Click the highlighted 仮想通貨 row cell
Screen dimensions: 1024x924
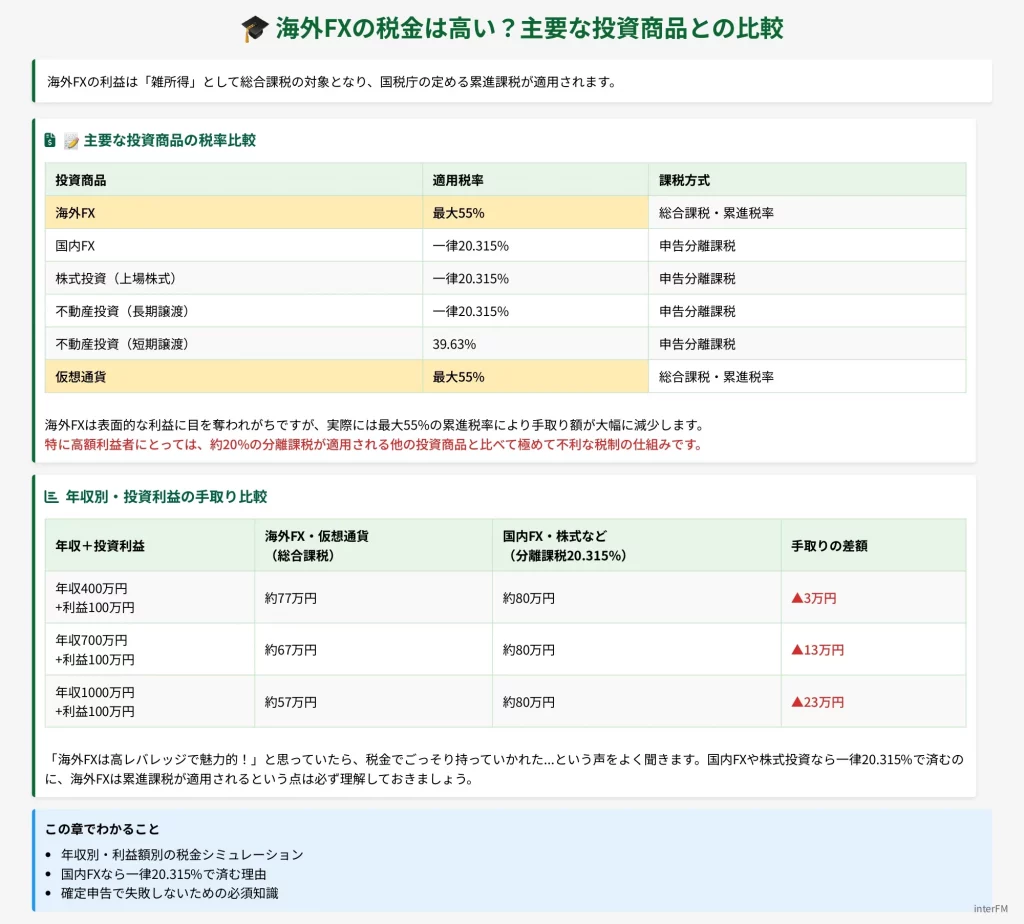[82, 377]
